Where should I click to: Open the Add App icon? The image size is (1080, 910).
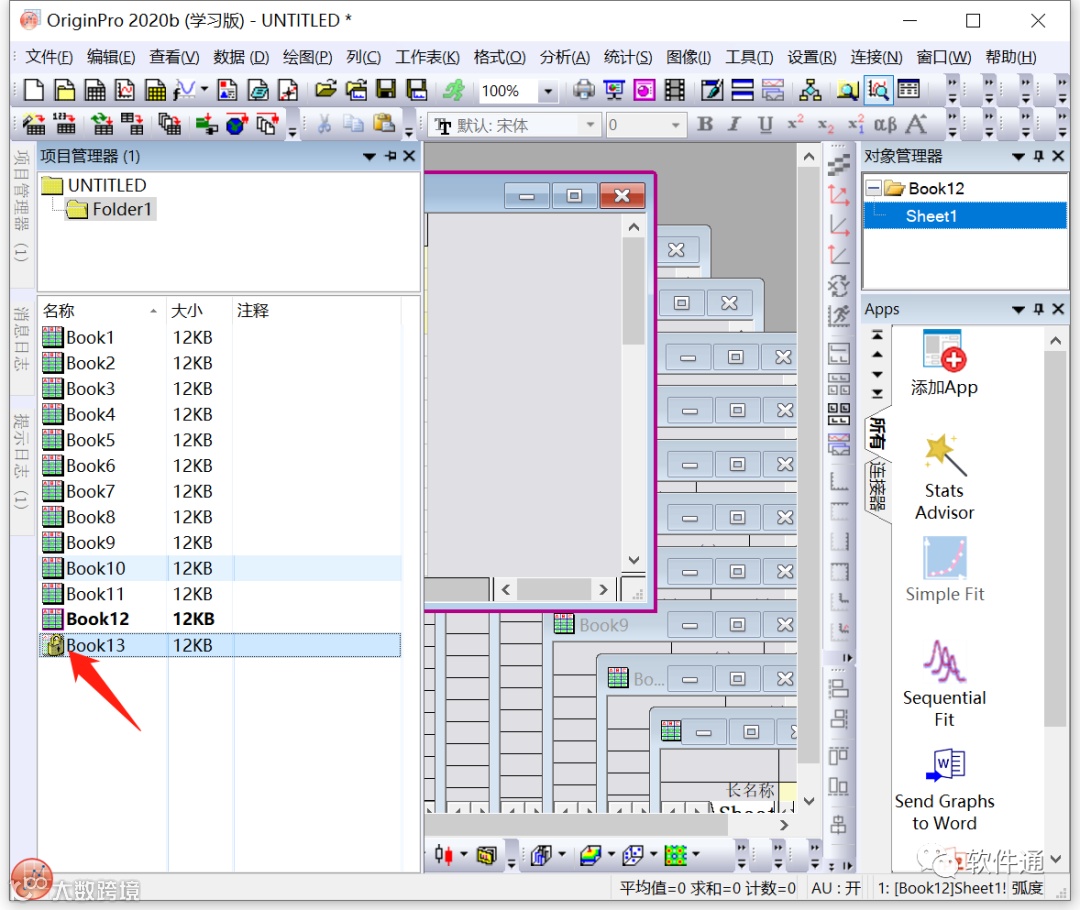944,363
